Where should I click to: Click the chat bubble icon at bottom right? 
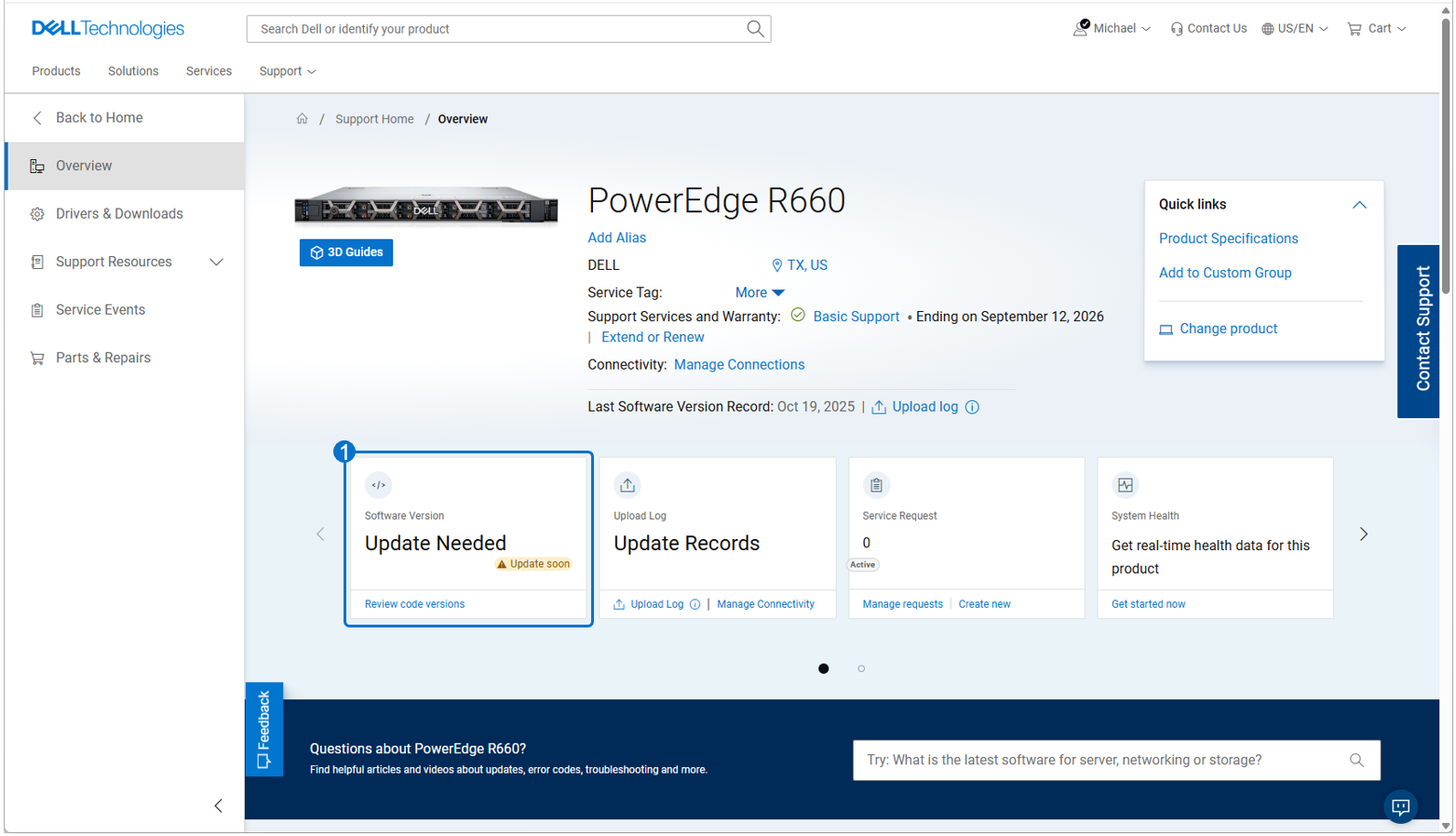click(1401, 807)
